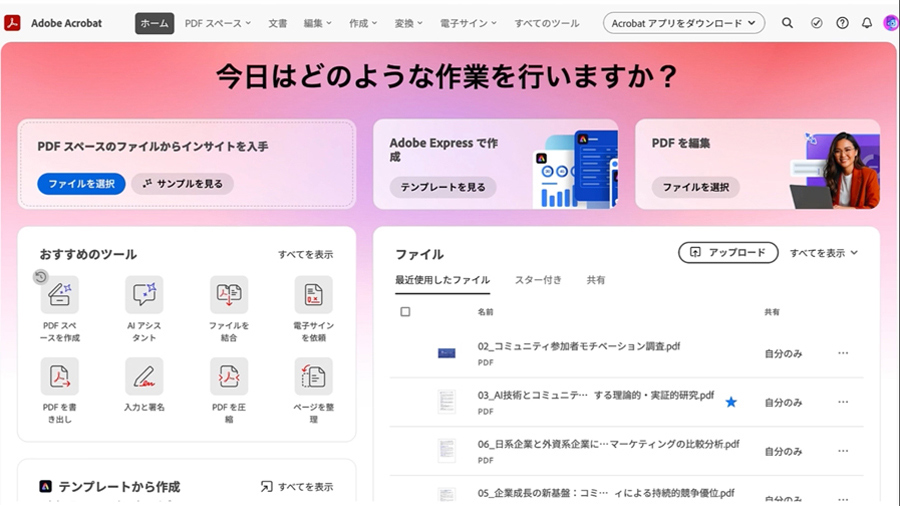This screenshot has width=900, height=506.
Task: Switch to the 最近使用したファイル tab
Action: click(x=443, y=280)
